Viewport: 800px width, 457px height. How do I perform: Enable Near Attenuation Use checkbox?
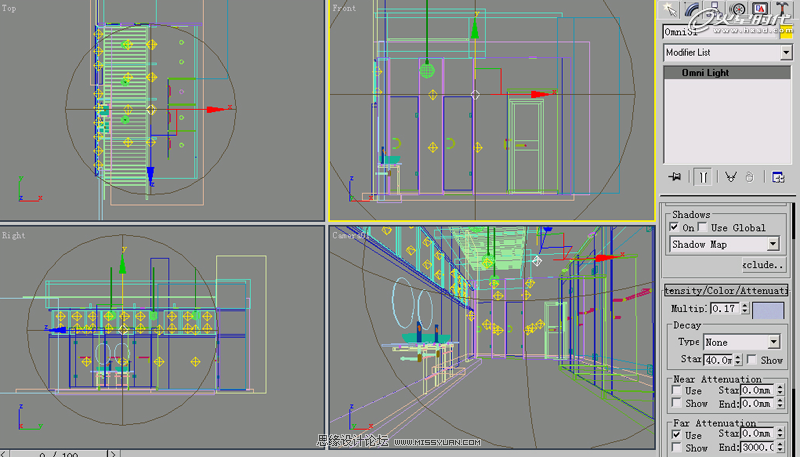pyautogui.click(x=677, y=391)
